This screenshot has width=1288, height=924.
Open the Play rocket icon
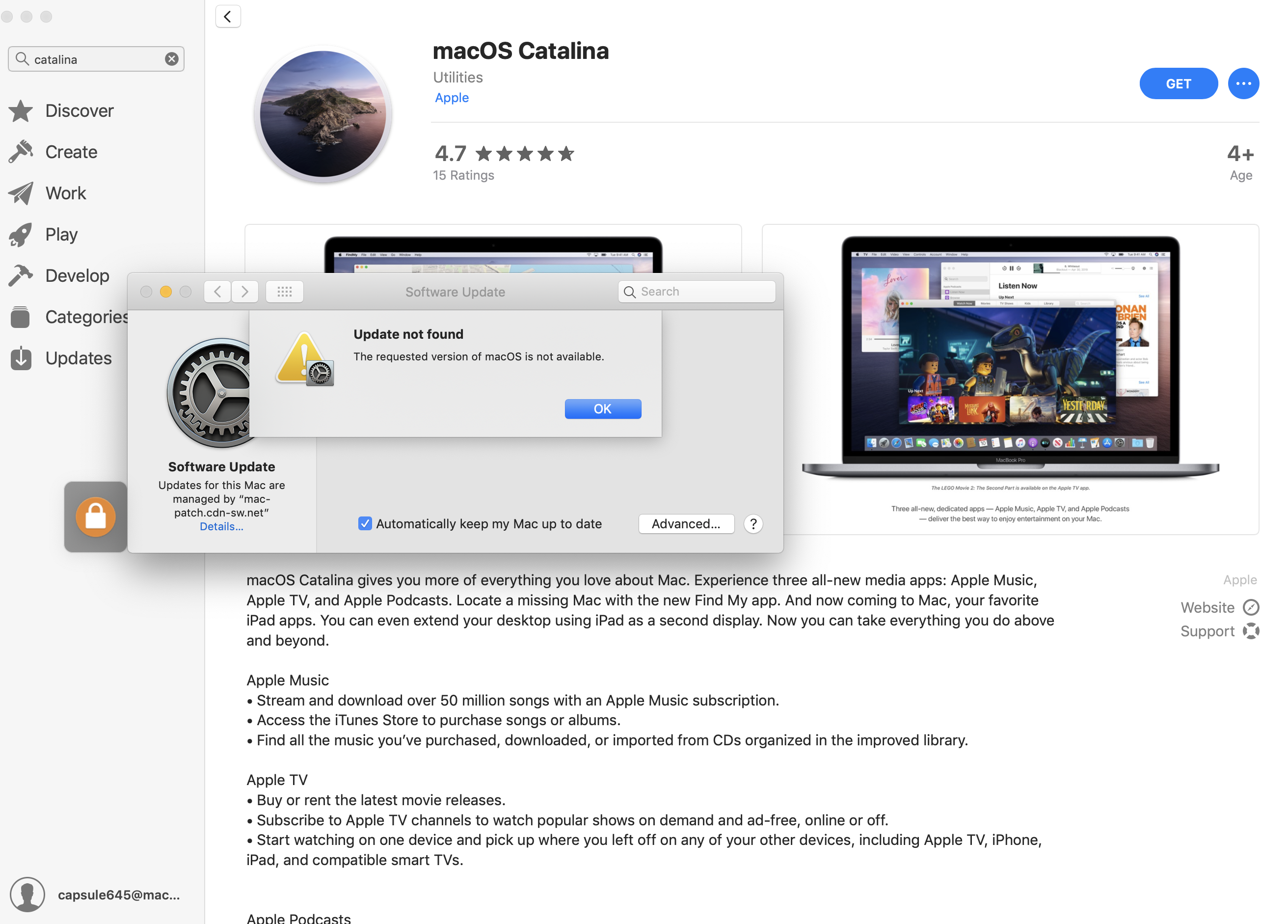(x=21, y=235)
